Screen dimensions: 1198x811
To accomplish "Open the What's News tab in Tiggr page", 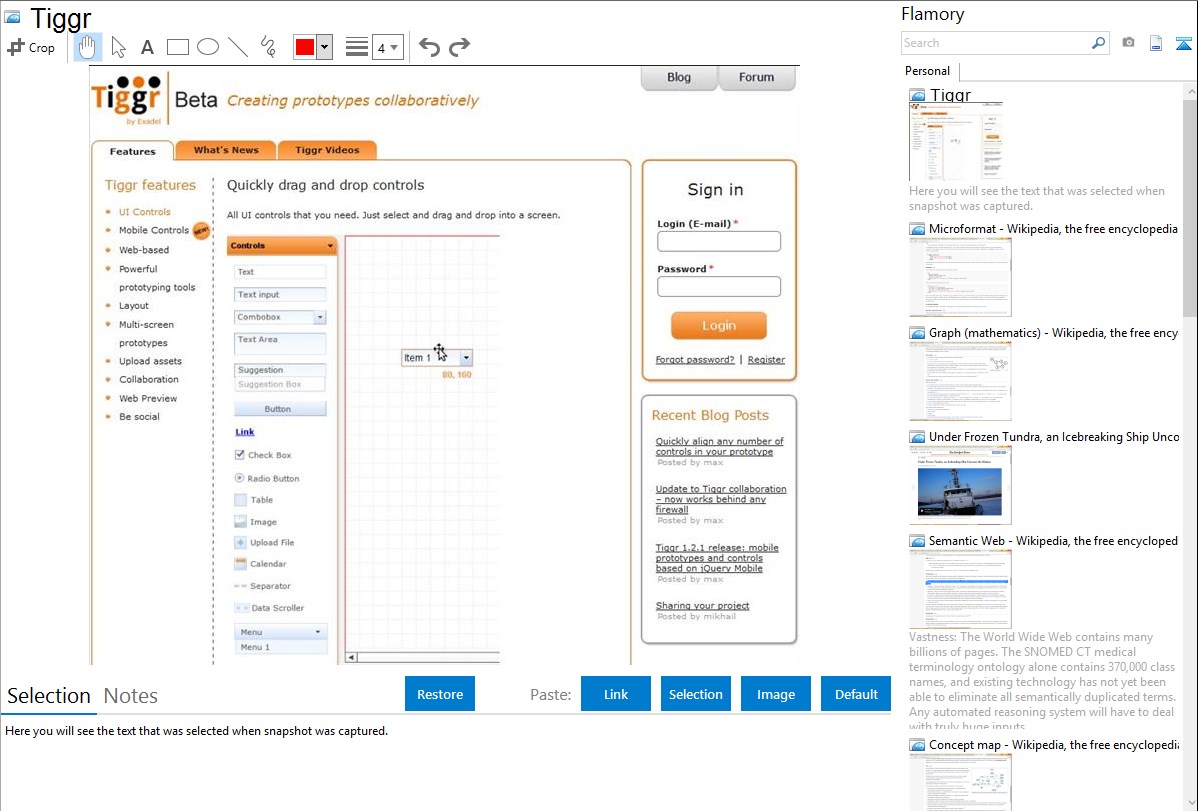I will click(226, 150).
